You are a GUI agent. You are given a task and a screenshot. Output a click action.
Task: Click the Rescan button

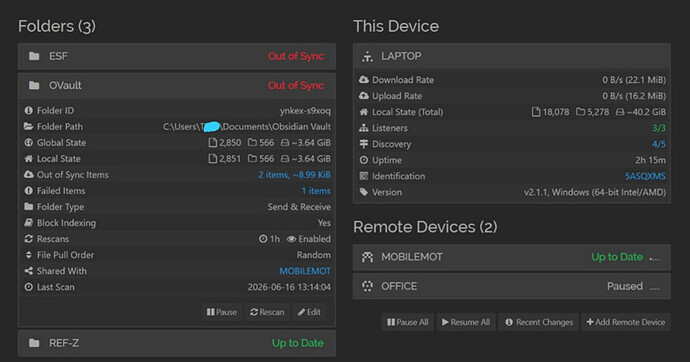coord(267,312)
